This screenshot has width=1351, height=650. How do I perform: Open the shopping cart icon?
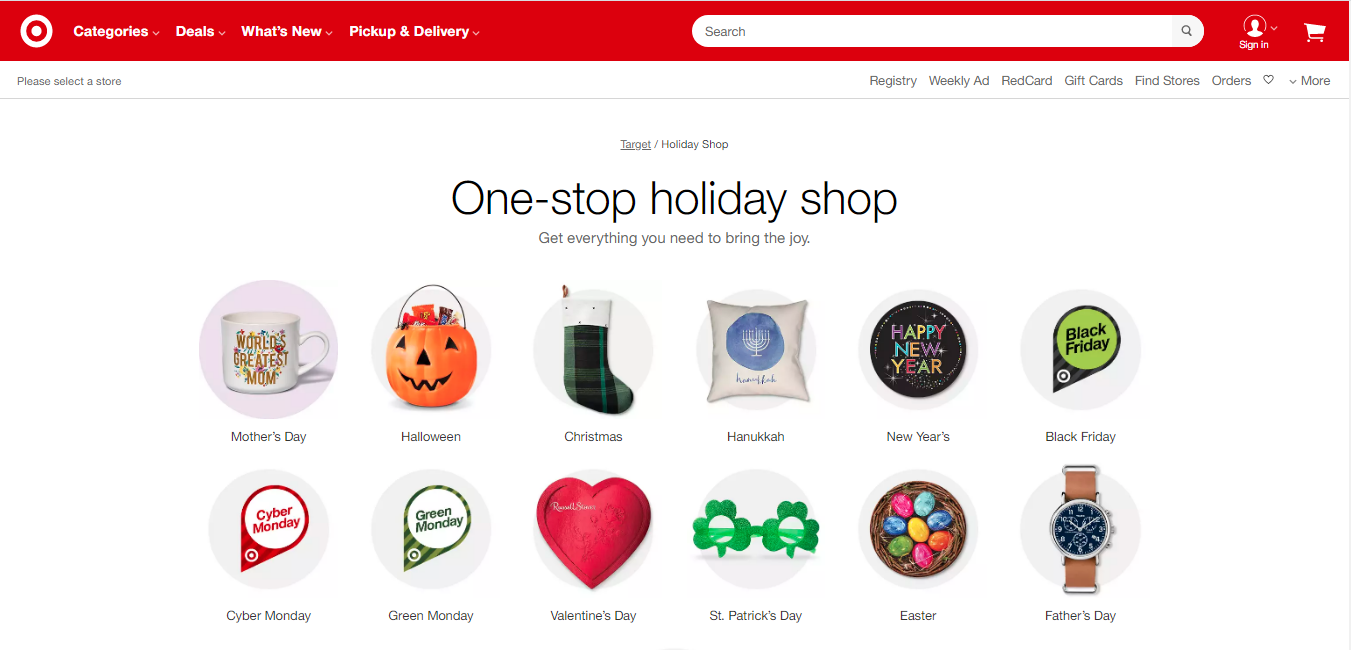point(1314,32)
